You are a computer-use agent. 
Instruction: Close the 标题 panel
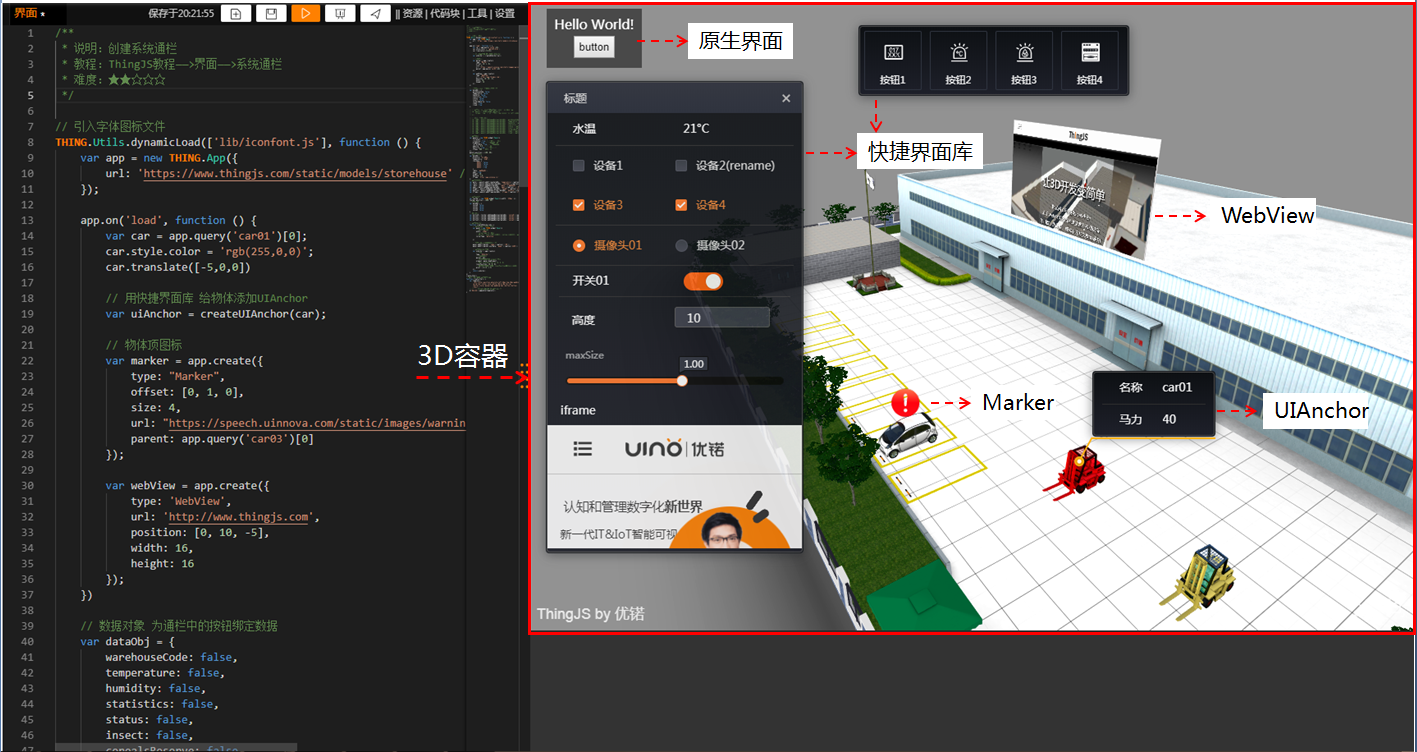click(x=786, y=98)
